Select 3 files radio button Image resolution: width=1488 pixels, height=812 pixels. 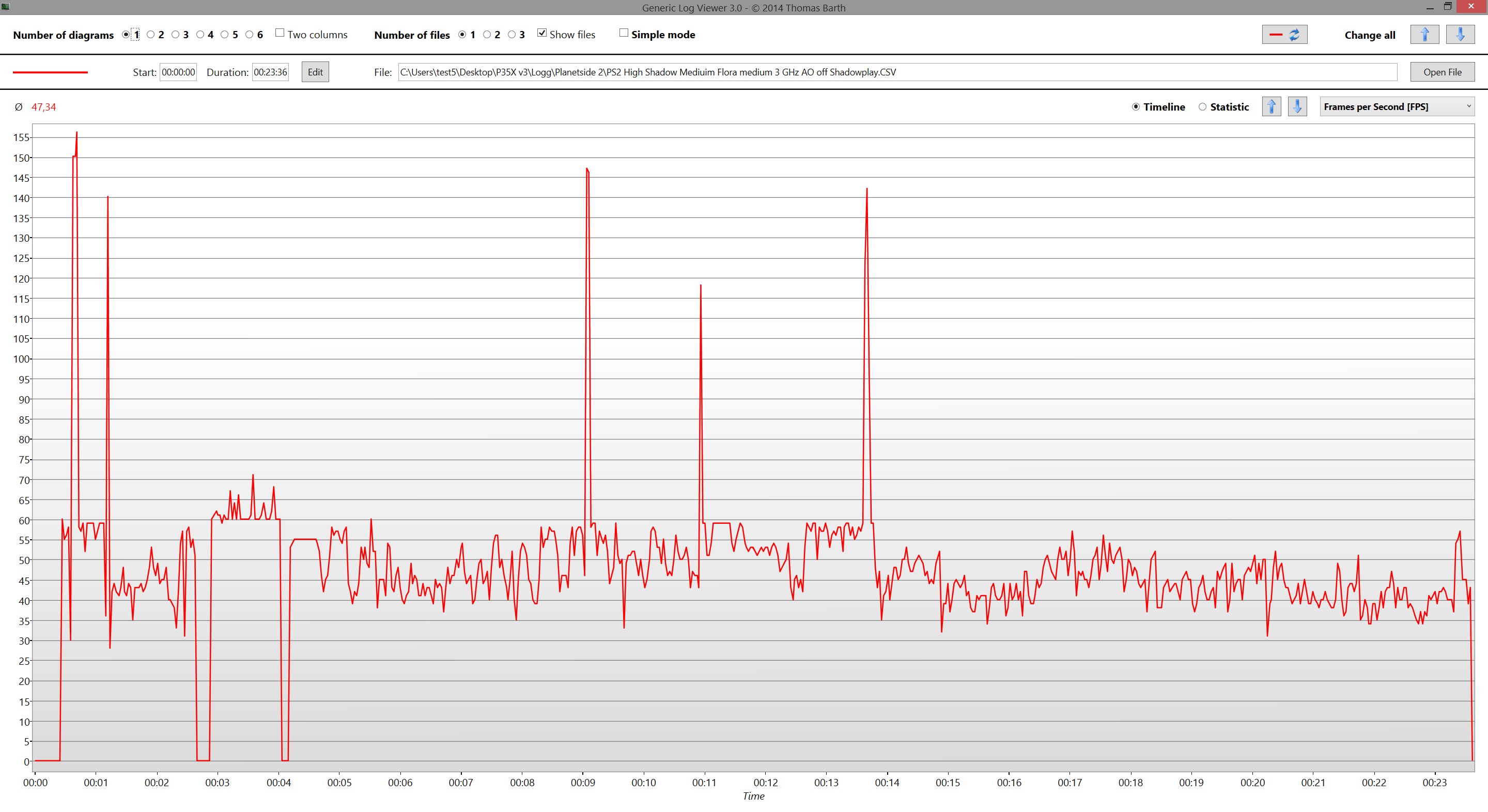click(x=512, y=35)
